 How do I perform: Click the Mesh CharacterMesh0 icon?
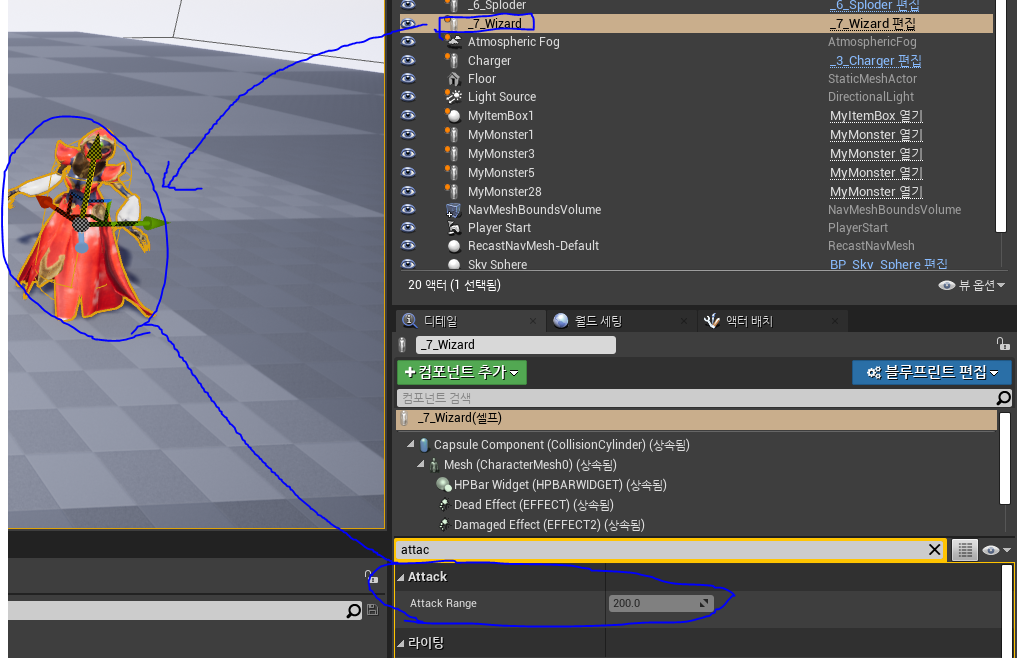[x=434, y=465]
